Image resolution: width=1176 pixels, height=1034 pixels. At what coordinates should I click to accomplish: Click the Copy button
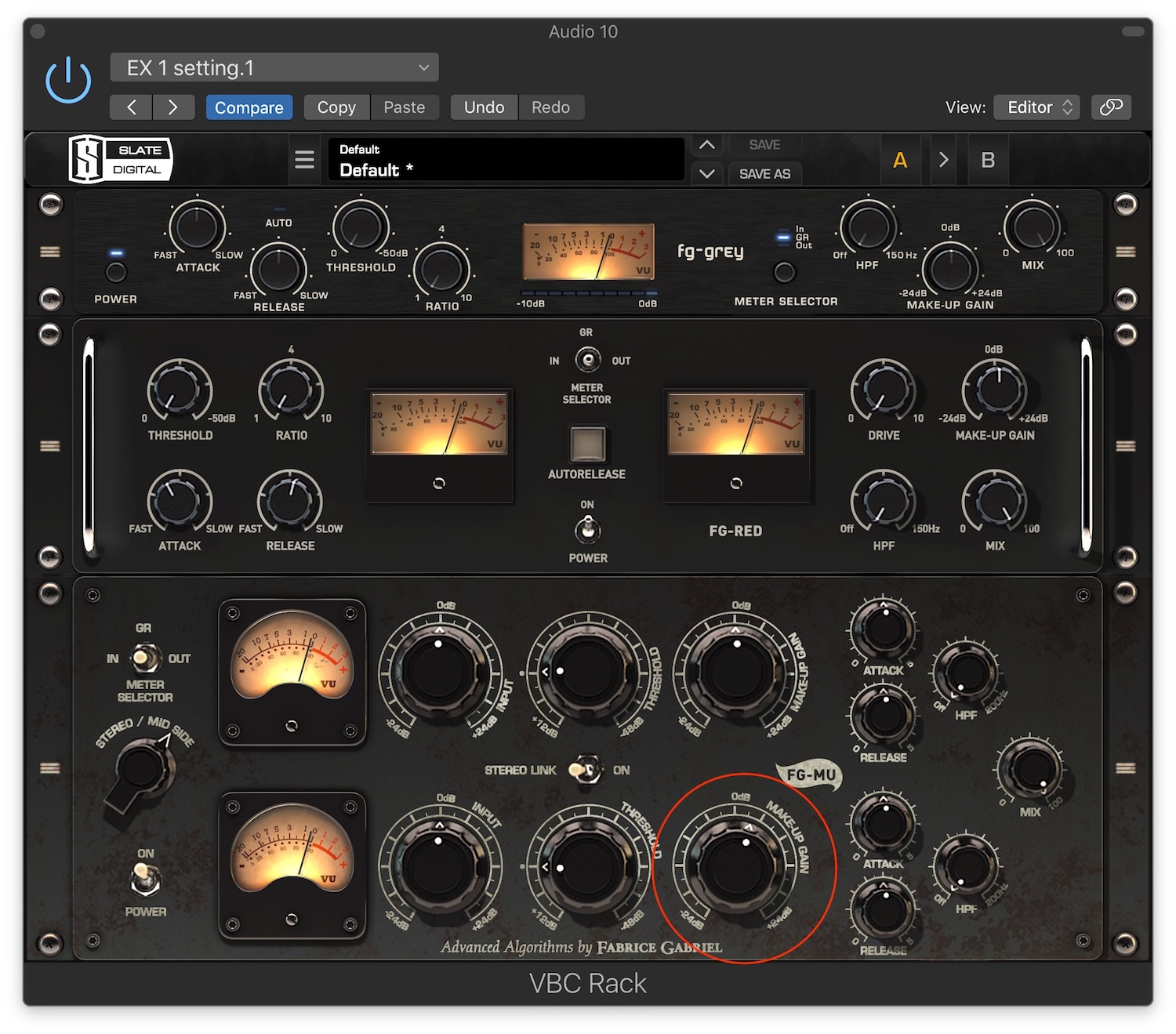coord(336,107)
